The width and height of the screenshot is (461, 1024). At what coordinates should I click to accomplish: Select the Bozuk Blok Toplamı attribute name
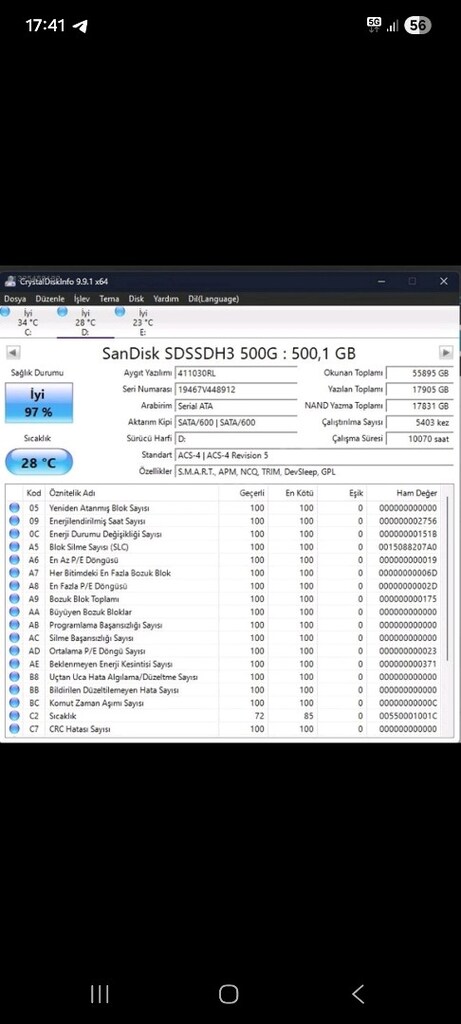coord(84,599)
